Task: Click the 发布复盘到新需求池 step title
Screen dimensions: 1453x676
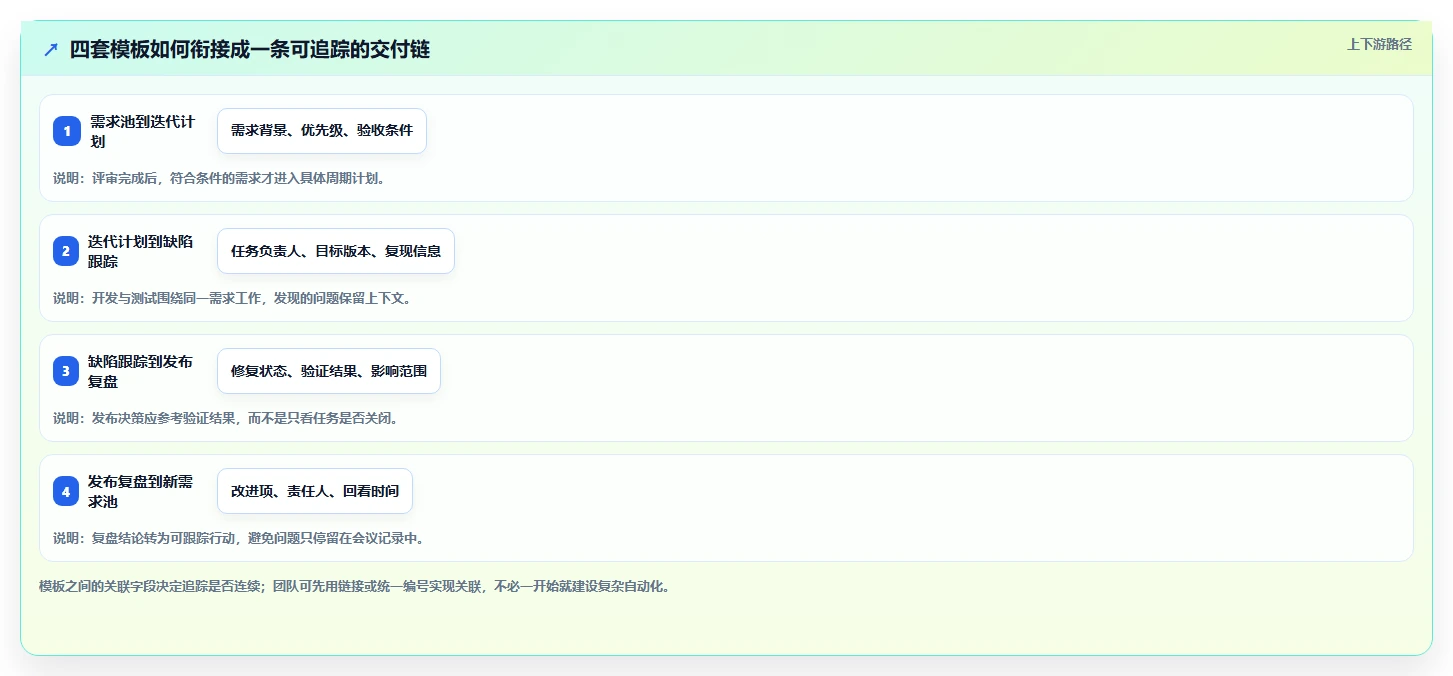Action: click(x=142, y=491)
